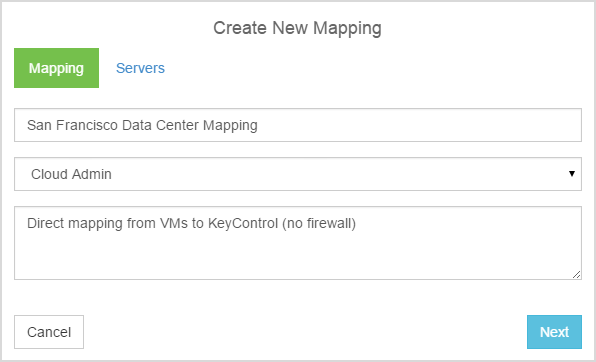Dismiss the dialog using Cancel
Viewport: 596px width, 362px height.
[49, 332]
